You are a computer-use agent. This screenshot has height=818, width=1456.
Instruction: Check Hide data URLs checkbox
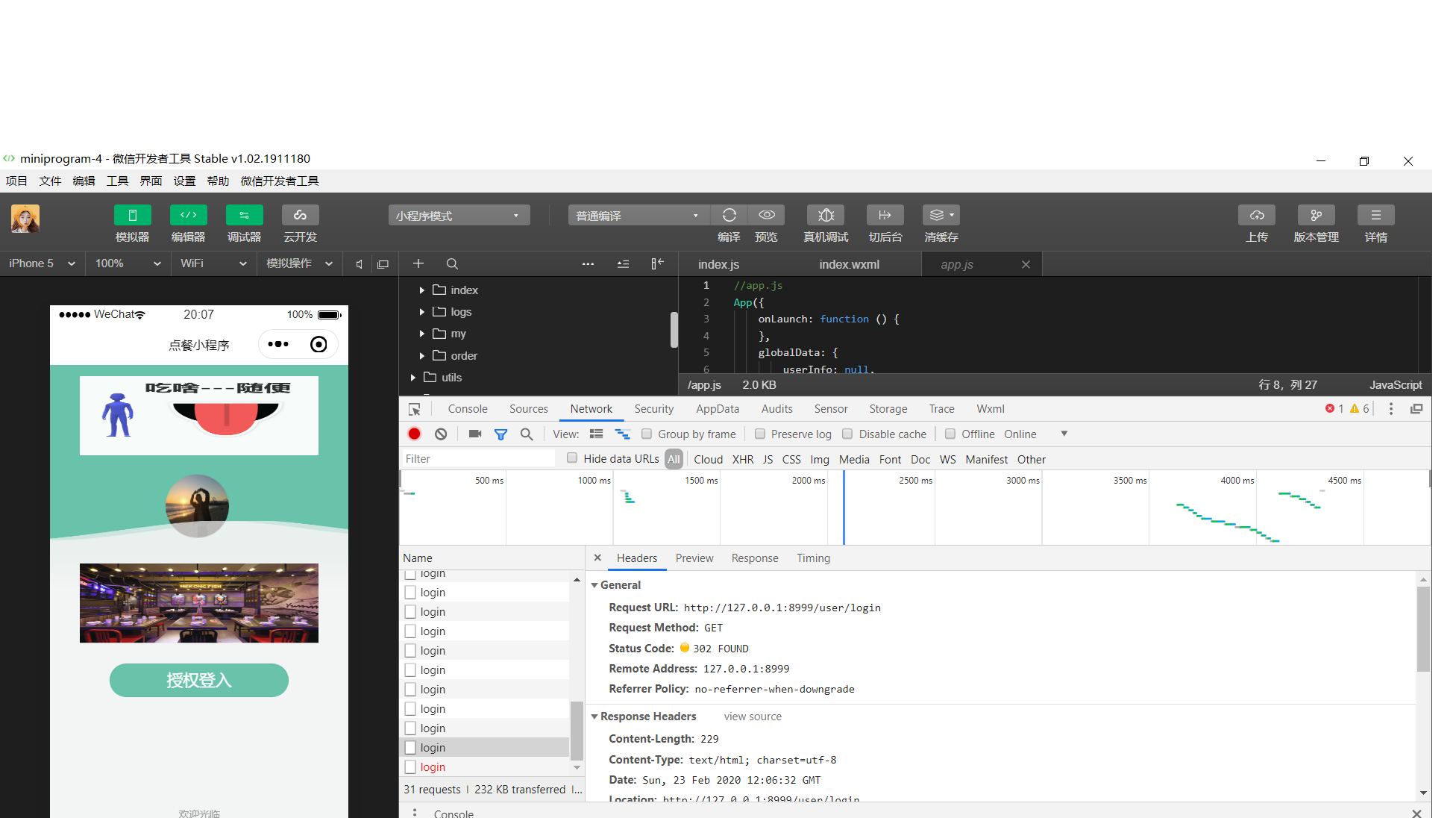click(572, 458)
